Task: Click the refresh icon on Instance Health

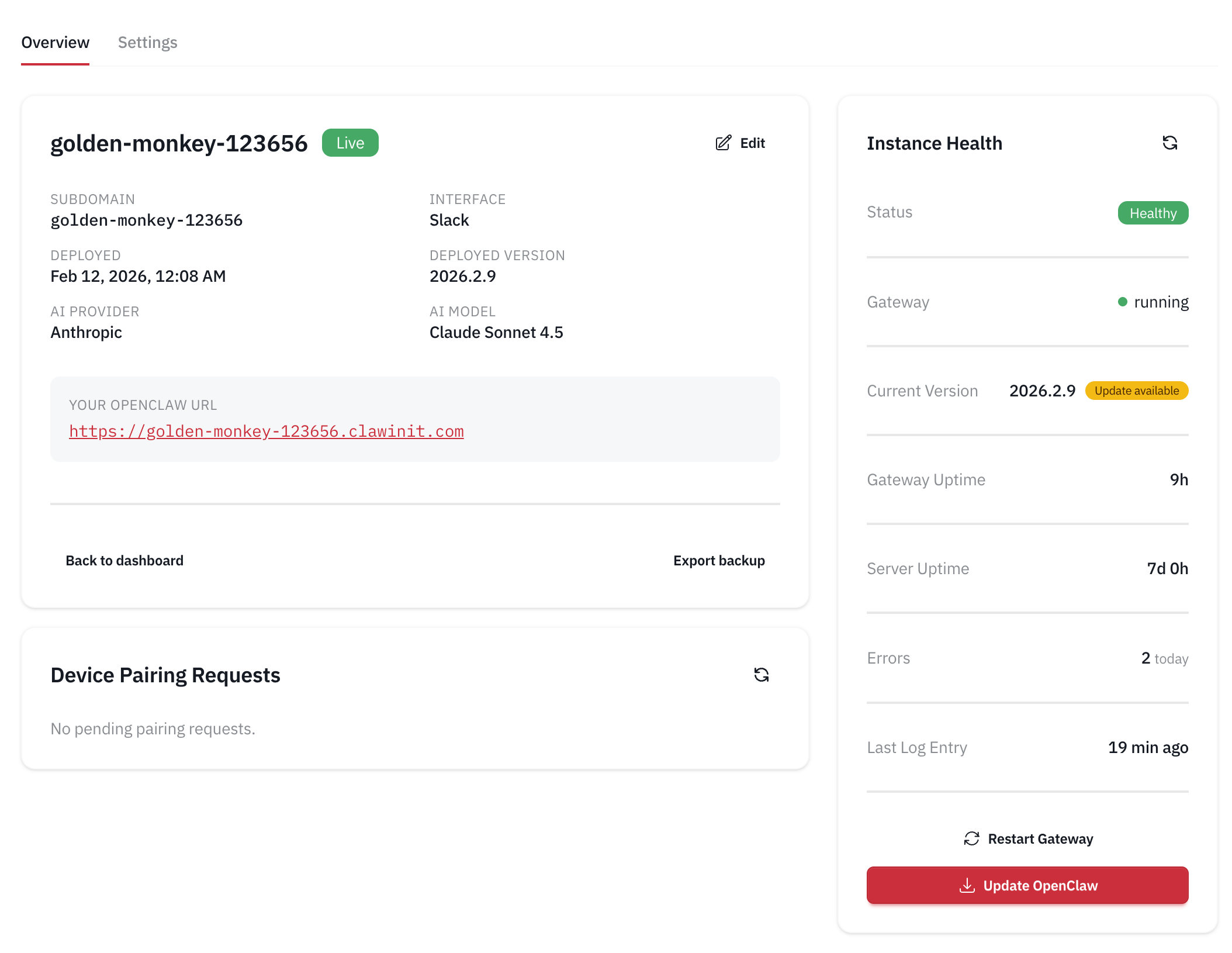Action: tap(1169, 143)
